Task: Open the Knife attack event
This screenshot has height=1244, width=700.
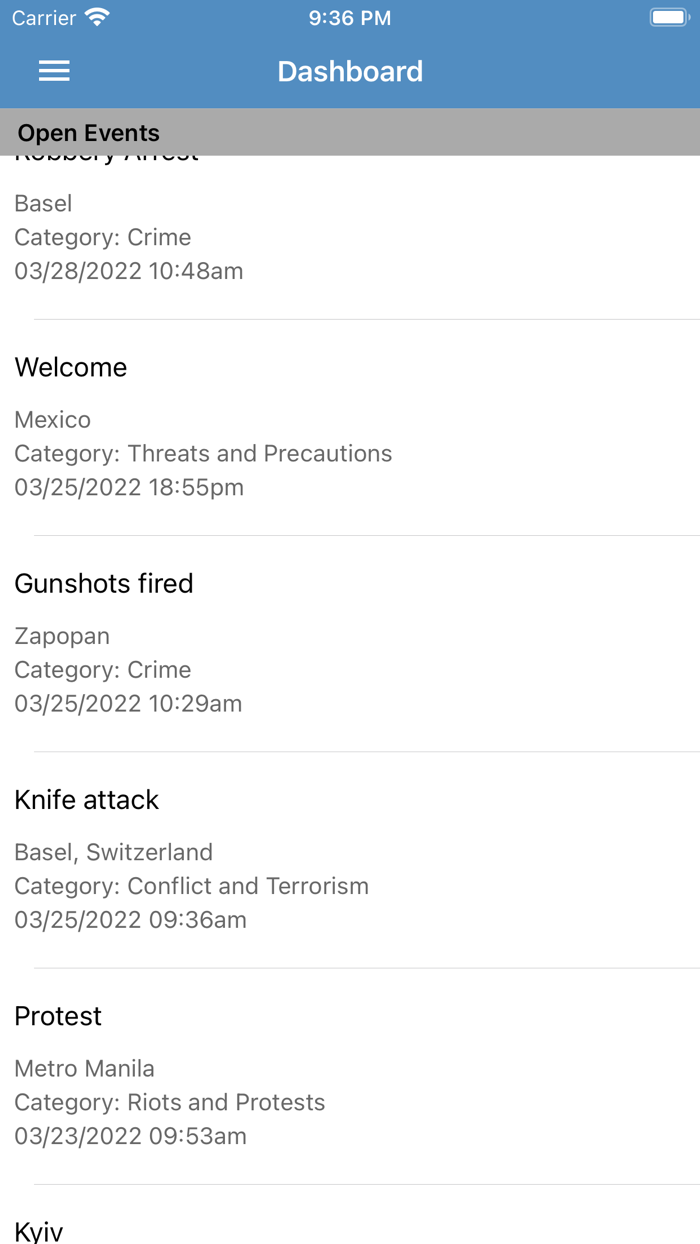Action: (87, 800)
